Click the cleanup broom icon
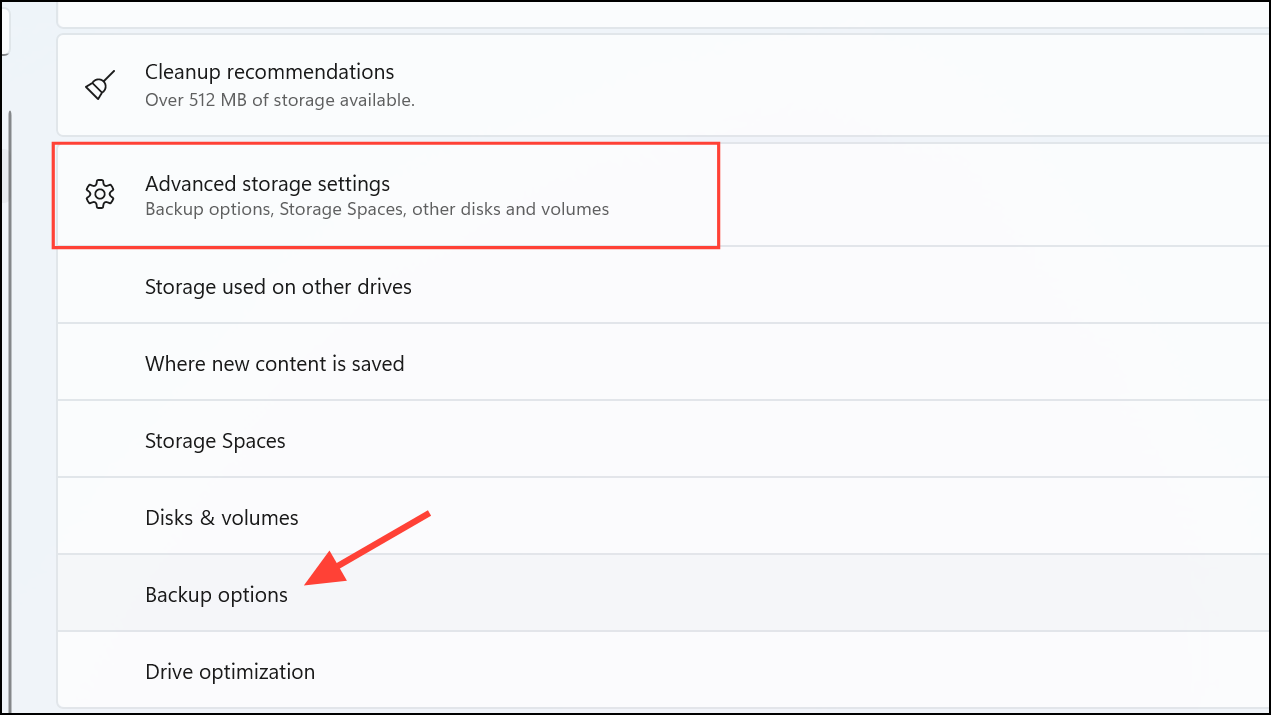 point(99,85)
